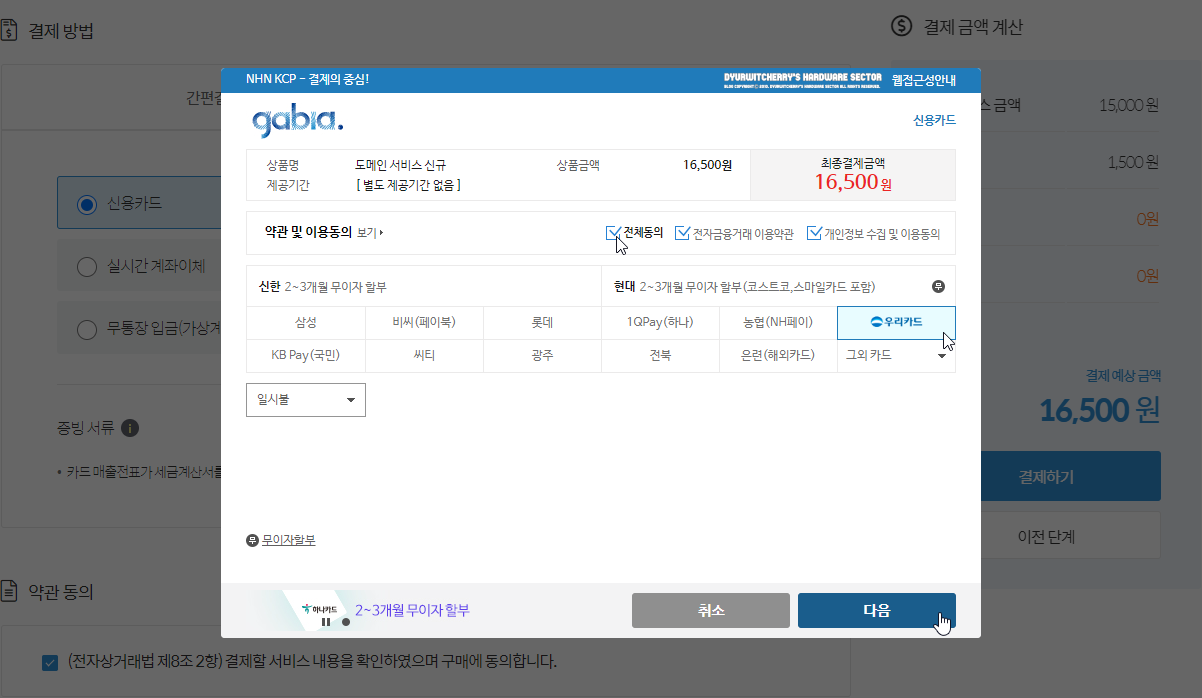Open 웹접근성안내 in the top bar

tap(925, 78)
